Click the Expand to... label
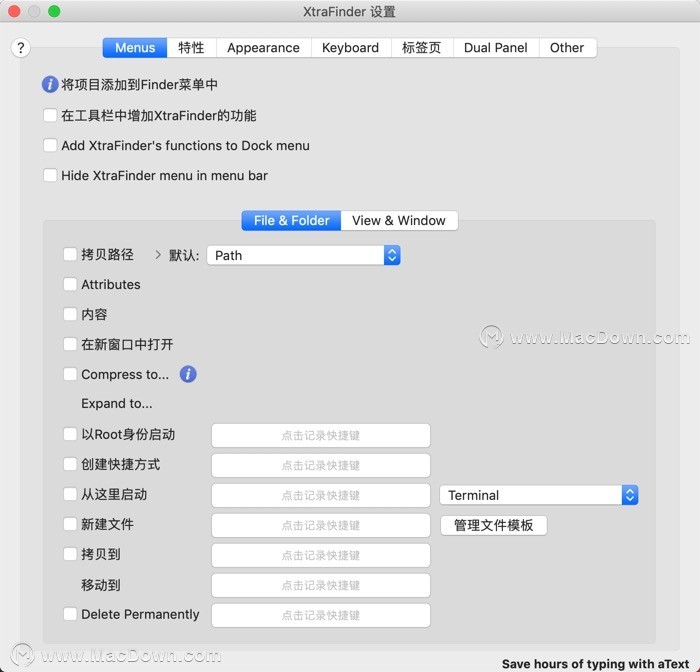This screenshot has width=700, height=672. [117, 404]
